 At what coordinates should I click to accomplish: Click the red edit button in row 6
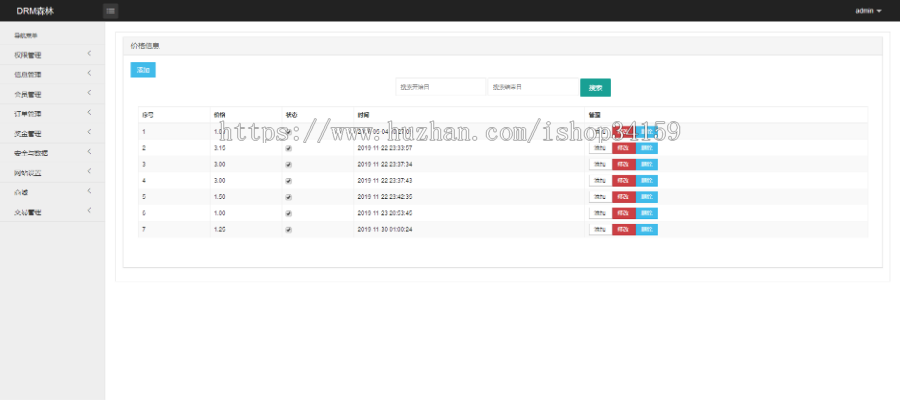tap(624, 213)
